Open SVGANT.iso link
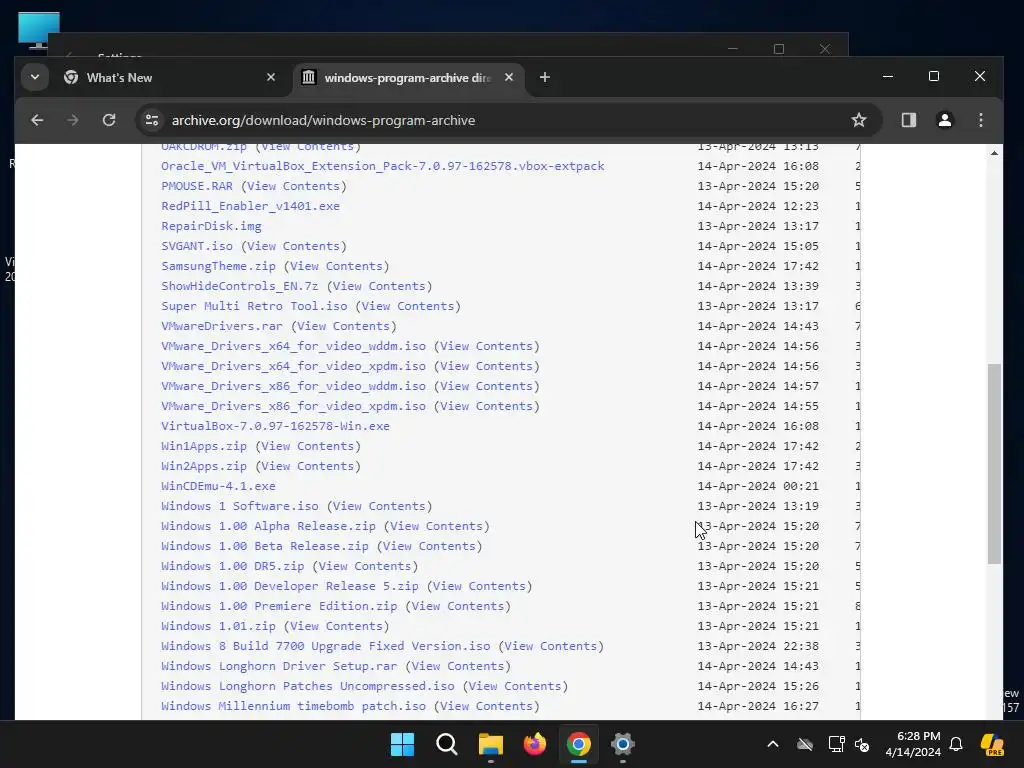The image size is (1024, 768). click(x=197, y=246)
